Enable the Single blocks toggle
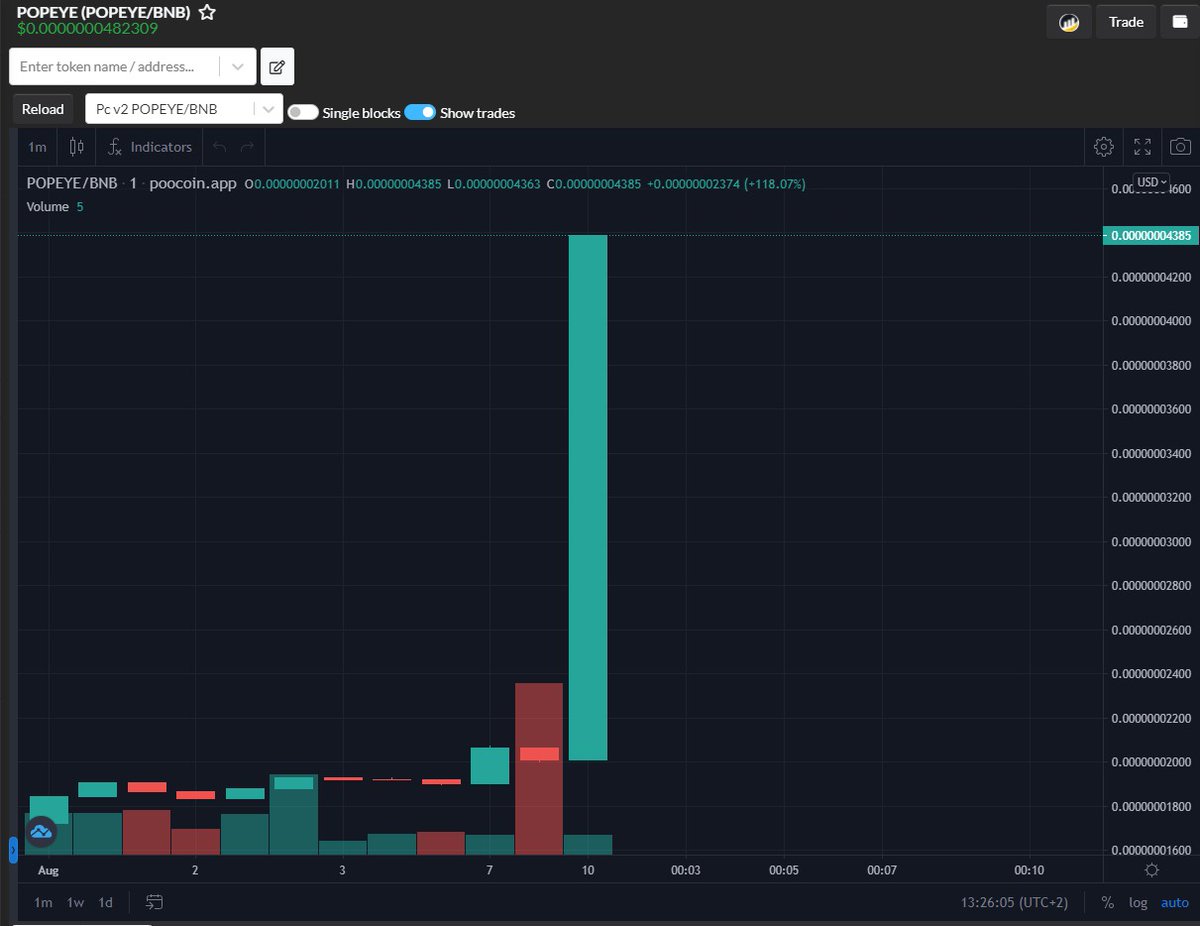Viewport: 1200px width, 926px height. [302, 113]
